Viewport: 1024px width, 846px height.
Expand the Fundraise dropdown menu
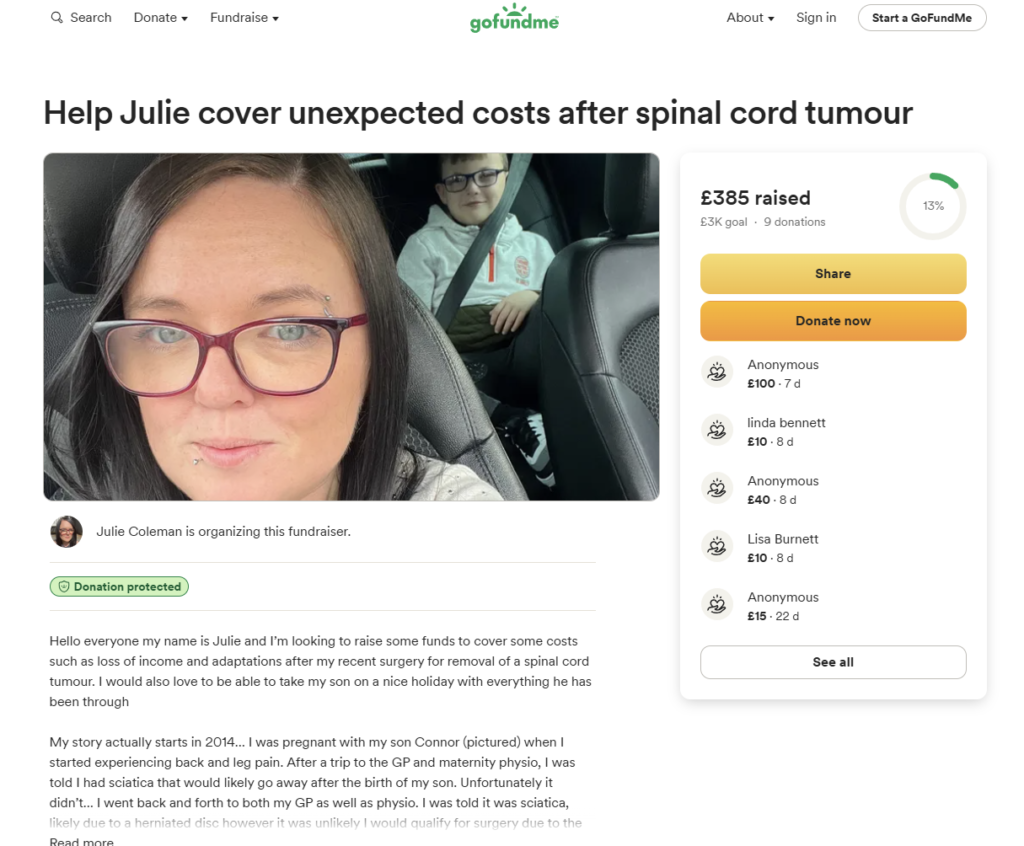click(x=244, y=18)
